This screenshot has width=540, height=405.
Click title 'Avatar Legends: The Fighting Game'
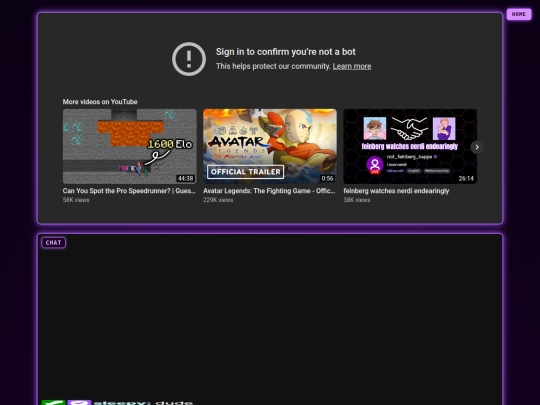(269, 191)
